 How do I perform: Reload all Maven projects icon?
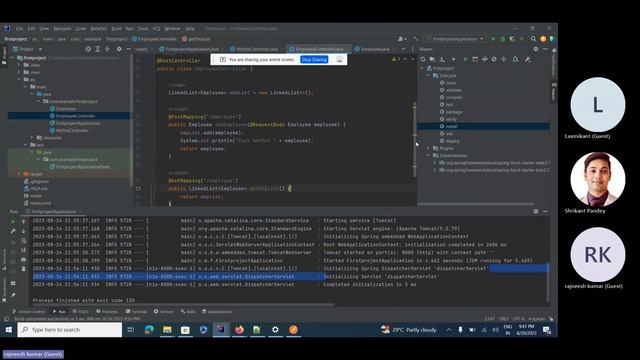click(x=423, y=60)
